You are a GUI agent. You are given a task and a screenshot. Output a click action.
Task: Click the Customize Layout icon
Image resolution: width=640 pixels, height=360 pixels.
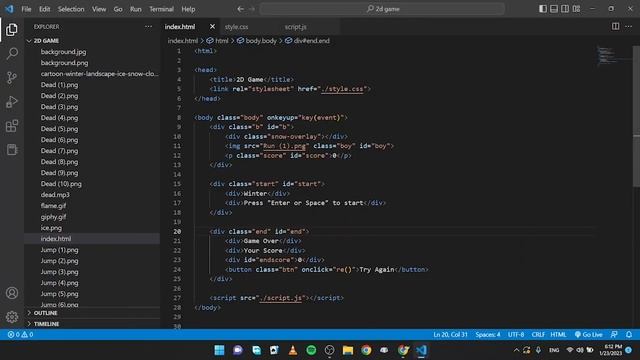[576, 9]
